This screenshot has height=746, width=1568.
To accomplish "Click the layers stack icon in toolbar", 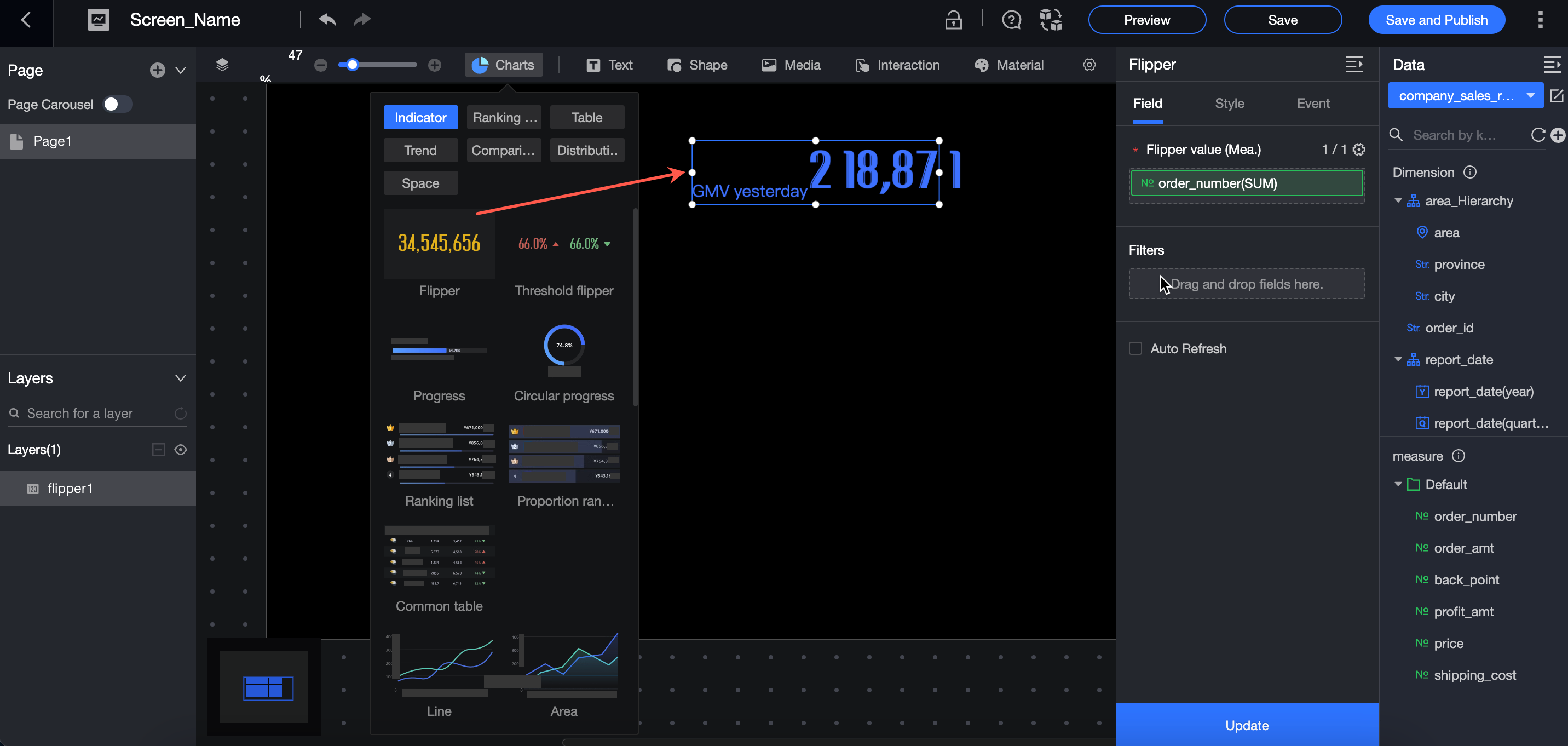I will click(222, 65).
